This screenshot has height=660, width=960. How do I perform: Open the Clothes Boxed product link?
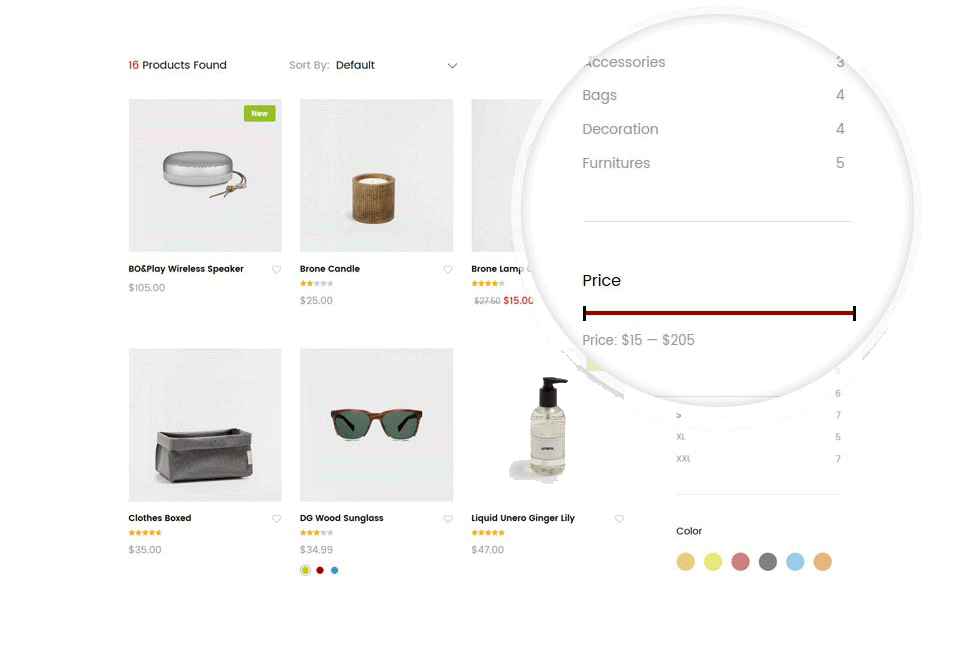tap(160, 518)
